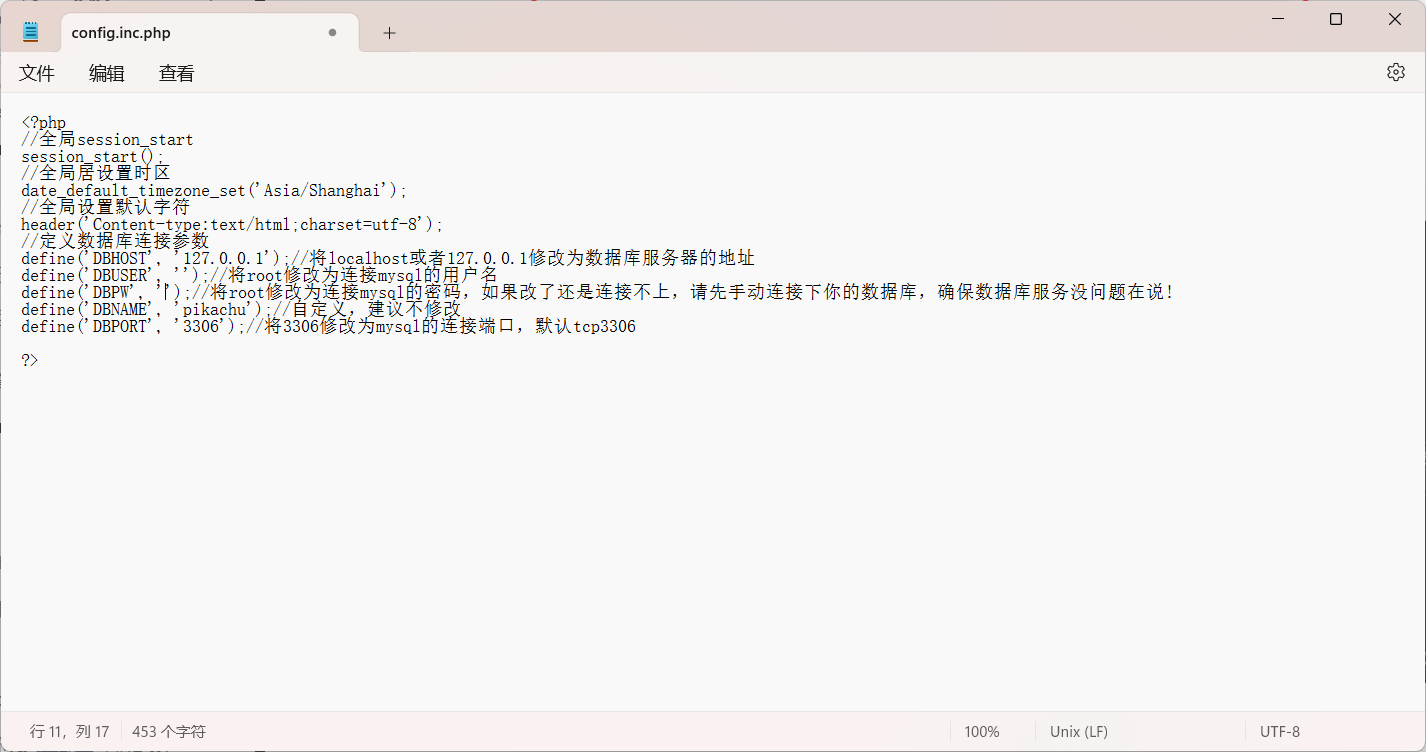Click the 453 个字符 character count
The image size is (1426, 752).
tap(169, 732)
